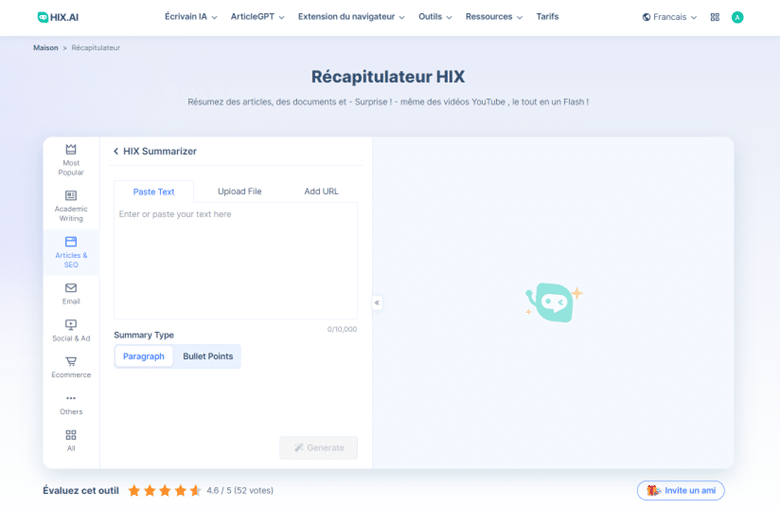Viewport: 780px width, 510px height.
Task: Rate the tool with the fourth star
Action: click(x=180, y=491)
